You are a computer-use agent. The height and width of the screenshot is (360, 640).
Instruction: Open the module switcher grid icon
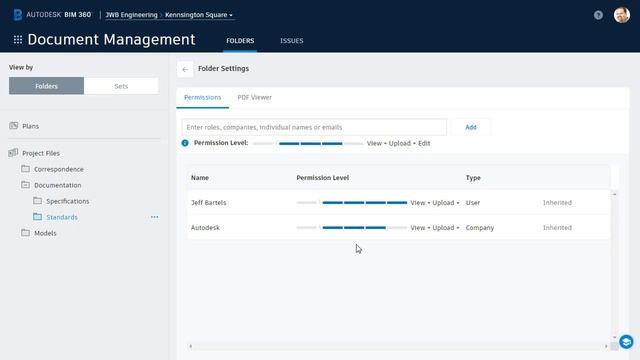coord(18,40)
